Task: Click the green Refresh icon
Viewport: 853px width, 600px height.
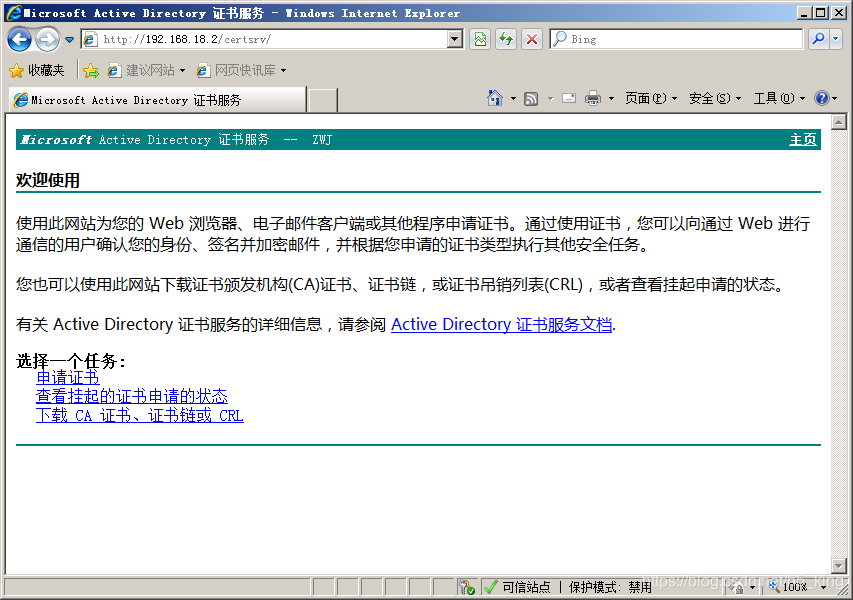Action: [x=506, y=39]
